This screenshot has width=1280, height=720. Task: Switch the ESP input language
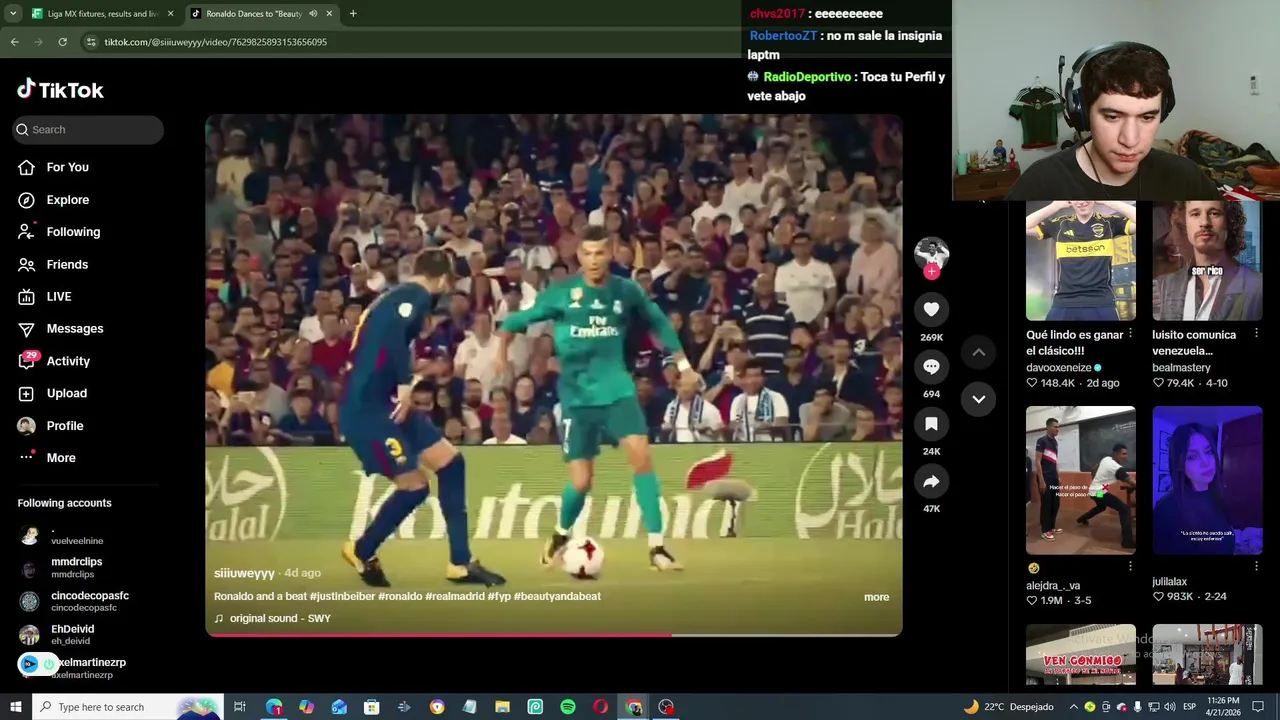point(1190,707)
